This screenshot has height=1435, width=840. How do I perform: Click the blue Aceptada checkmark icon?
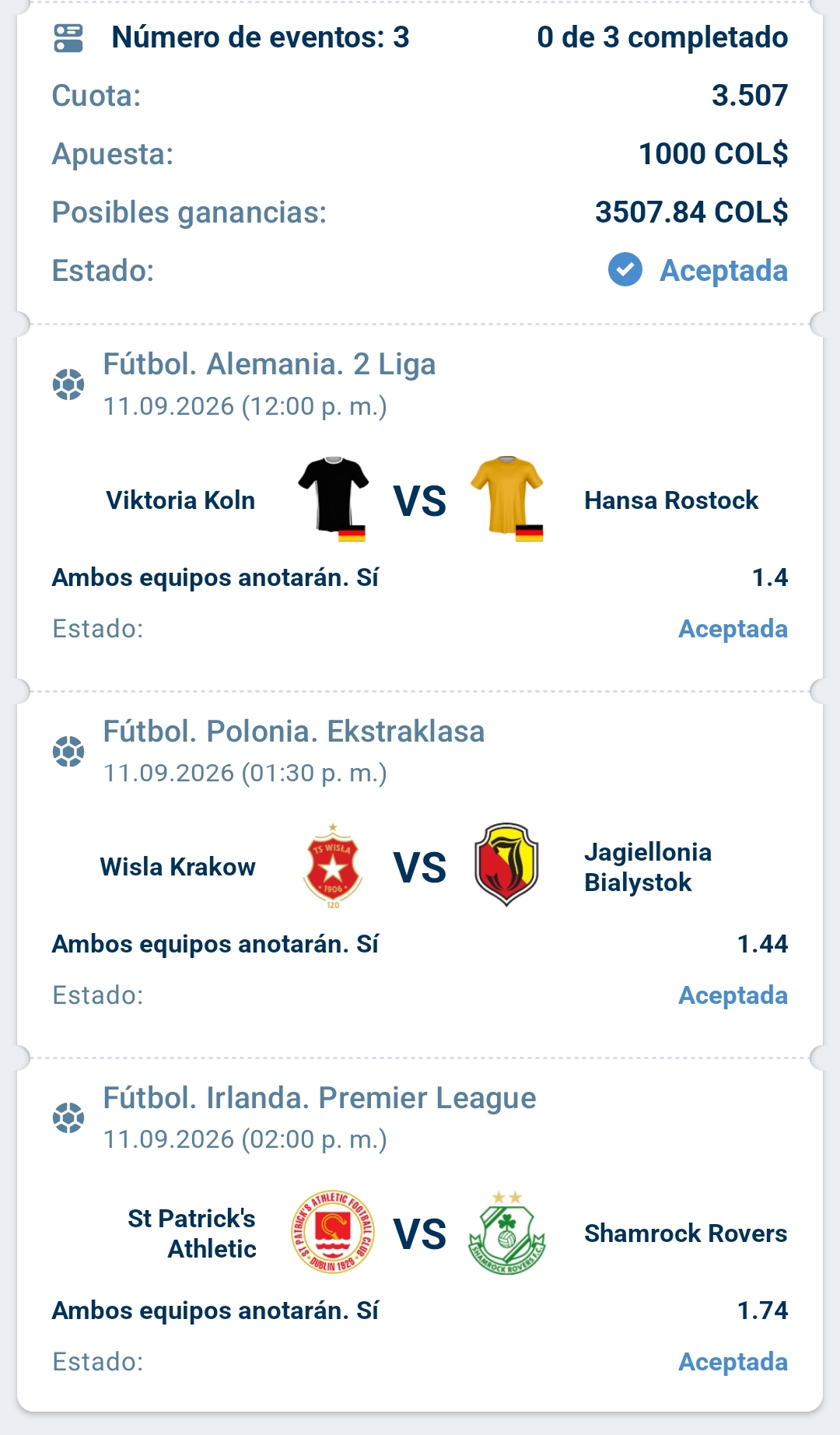point(625,270)
